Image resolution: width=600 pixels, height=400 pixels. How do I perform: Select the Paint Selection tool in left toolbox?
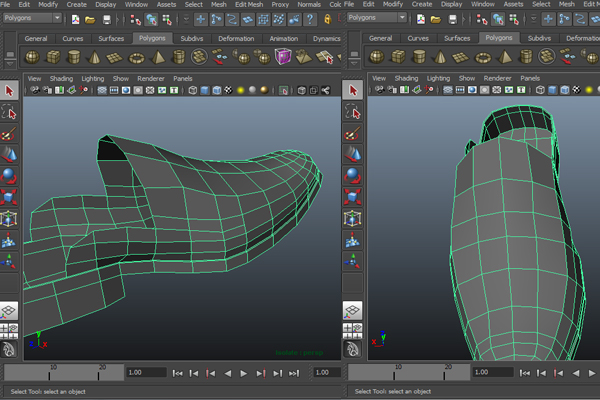tap(9, 134)
